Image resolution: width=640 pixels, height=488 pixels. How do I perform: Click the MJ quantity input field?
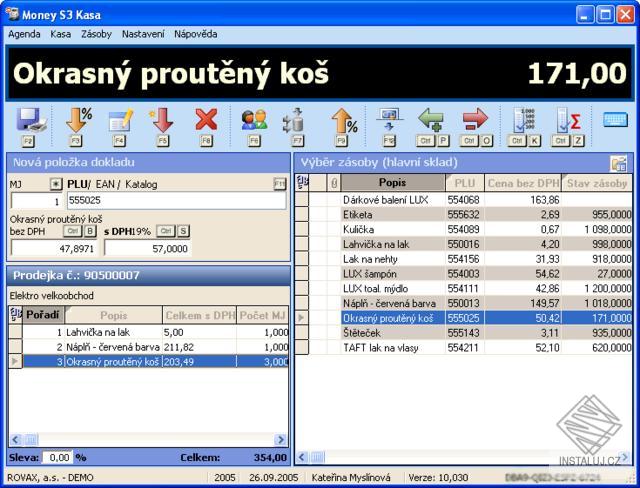[x=38, y=201]
